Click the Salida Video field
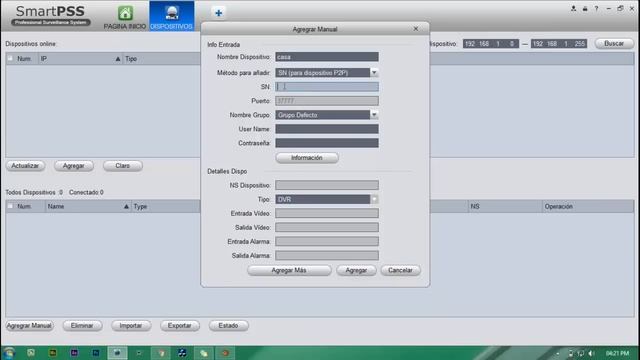 point(327,227)
